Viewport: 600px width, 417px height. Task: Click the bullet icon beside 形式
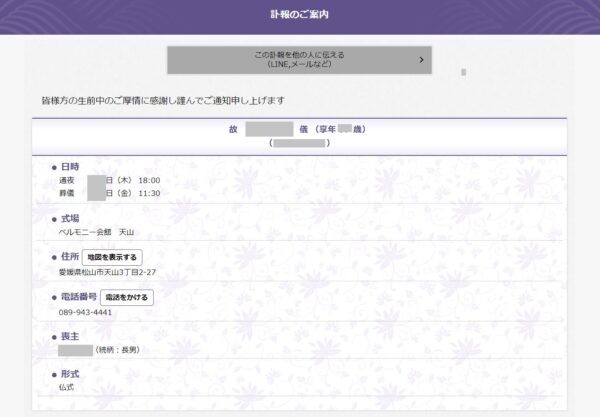coord(54,374)
